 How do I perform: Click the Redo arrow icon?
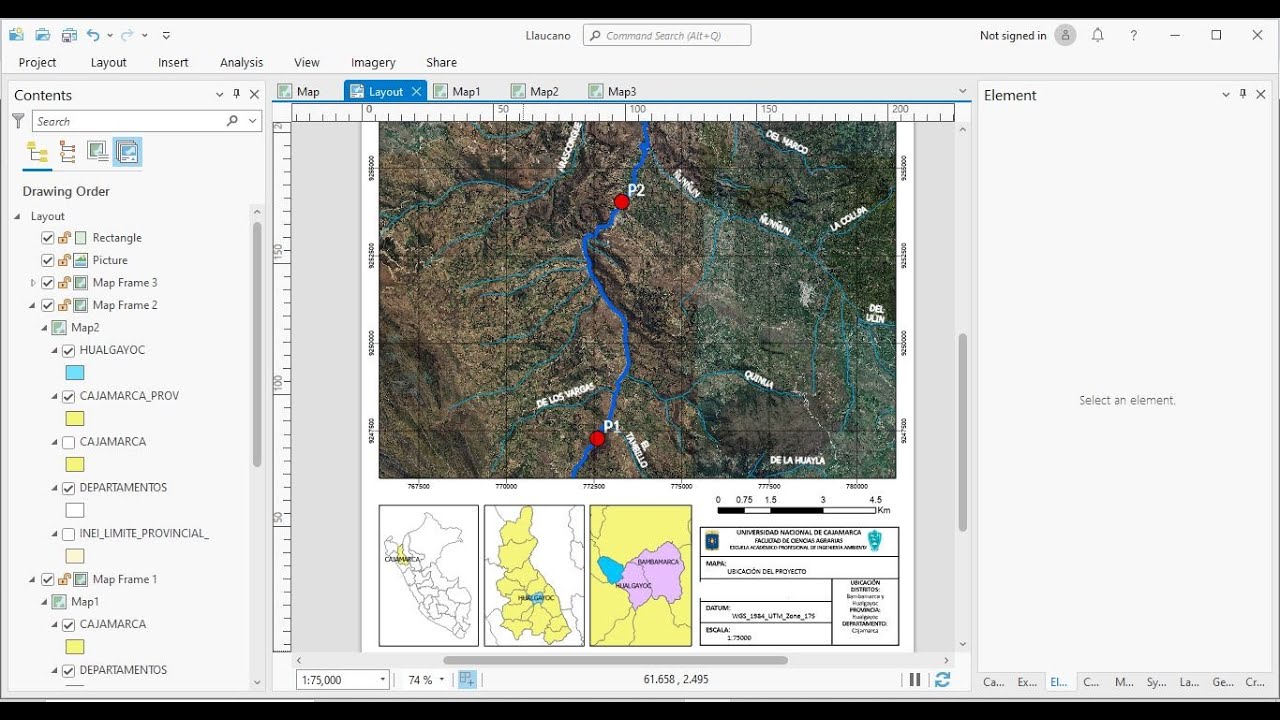[127, 35]
